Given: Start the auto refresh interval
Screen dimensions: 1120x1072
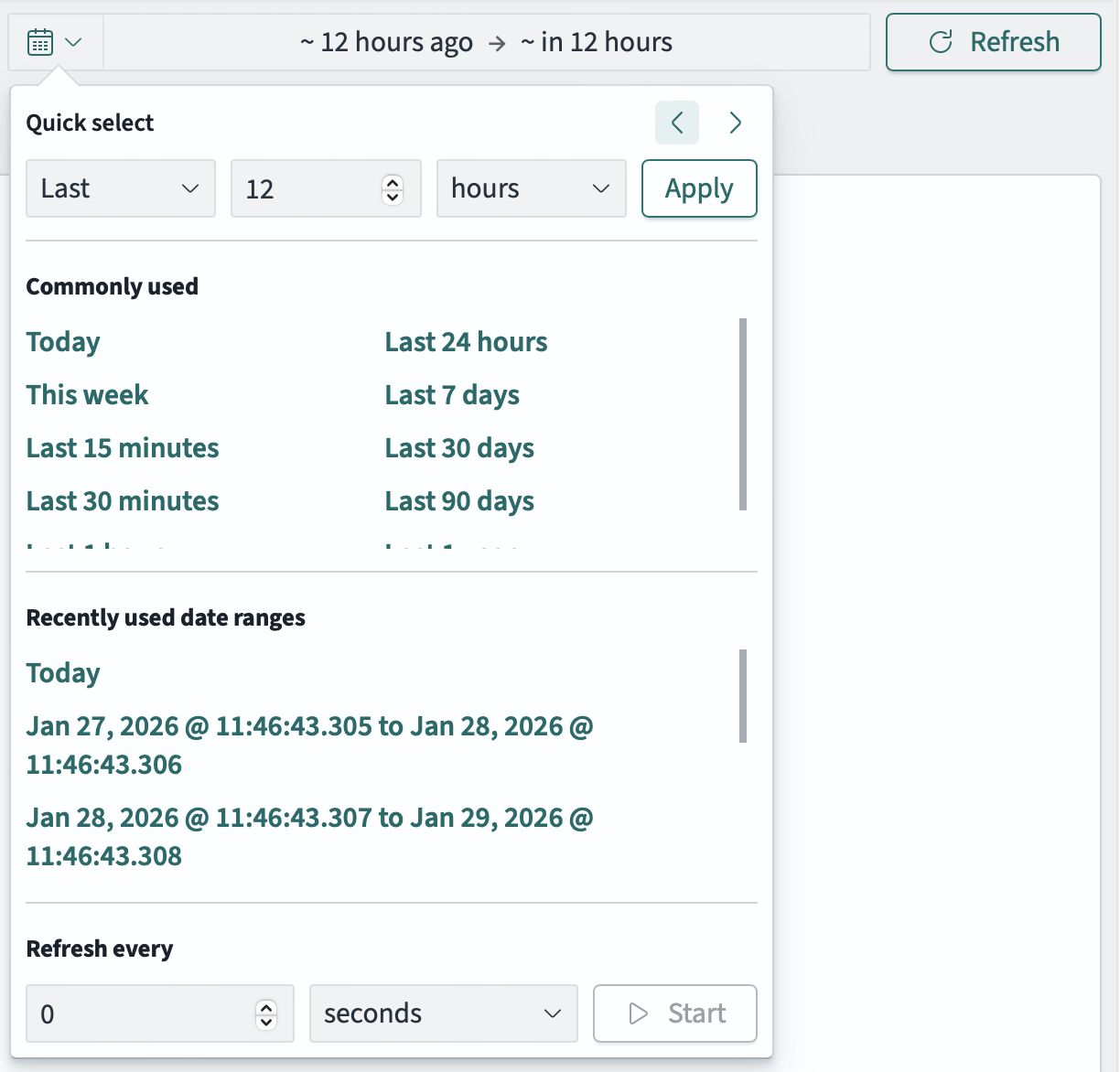Looking at the screenshot, I should pos(675,1013).
